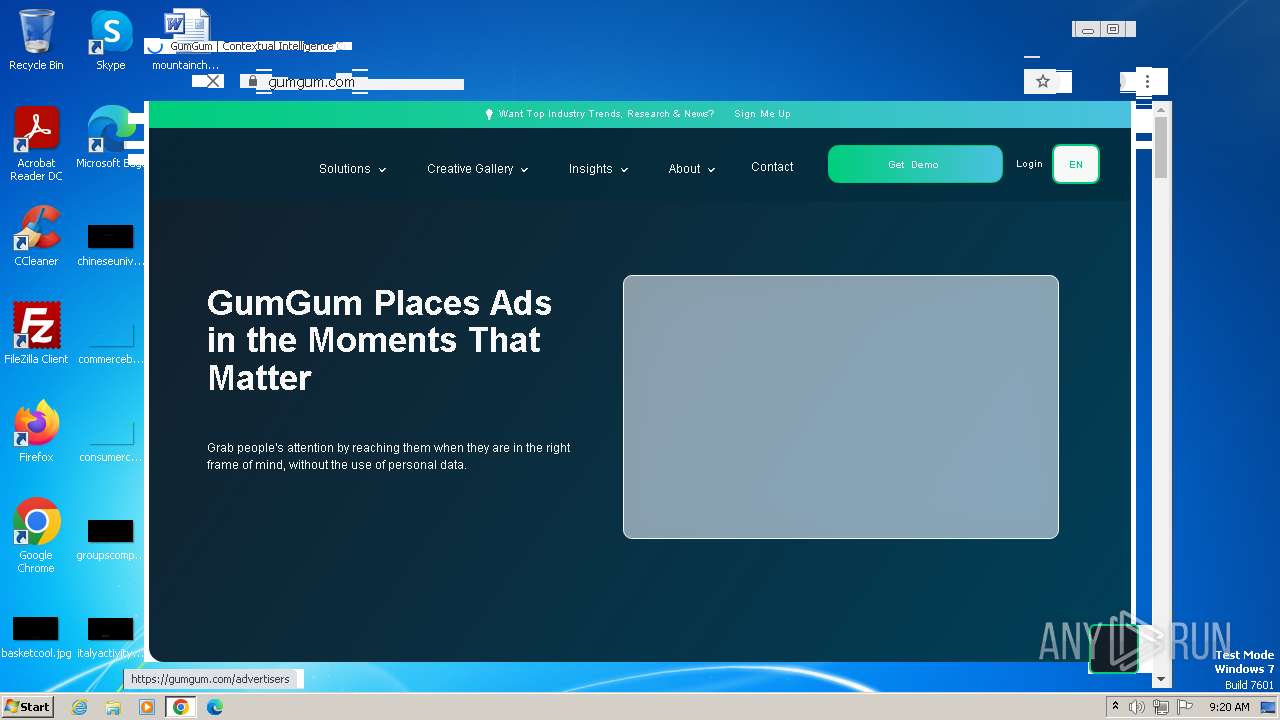The image size is (1280, 720).
Task: Open the network tray icon
Action: (x=1161, y=707)
